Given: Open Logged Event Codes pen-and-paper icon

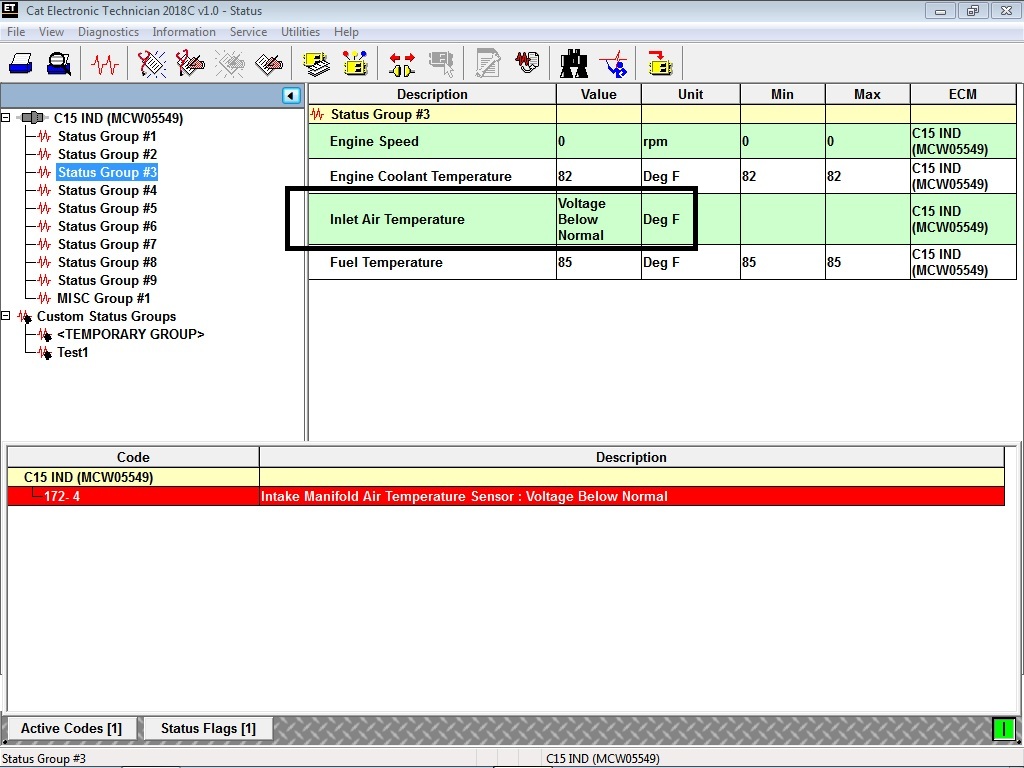Looking at the screenshot, I should click(x=268, y=64).
